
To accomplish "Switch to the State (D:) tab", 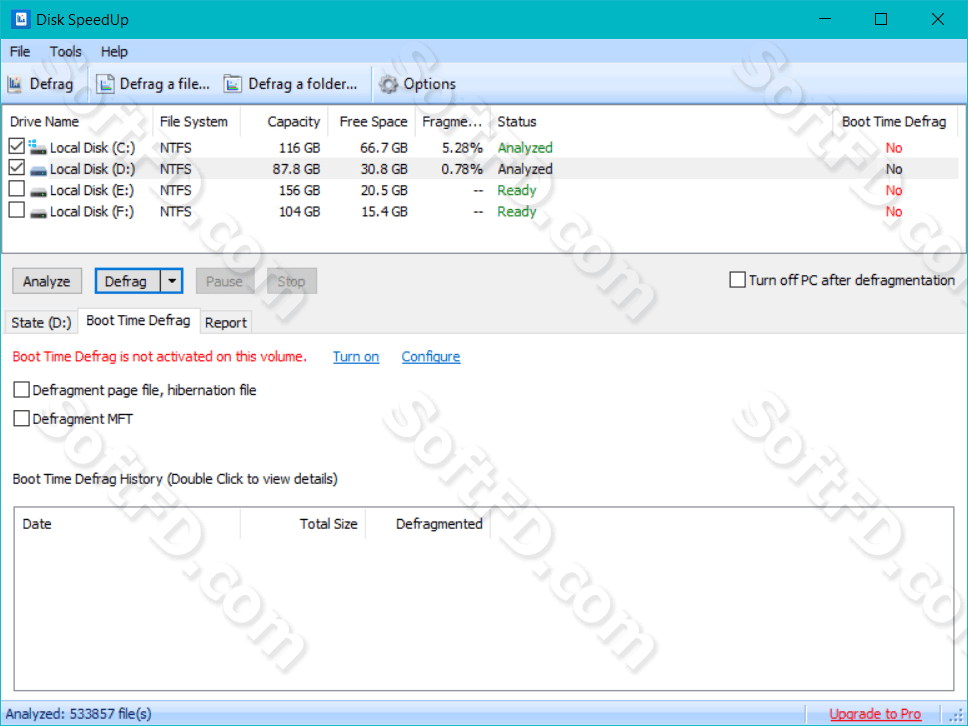I will [x=41, y=322].
